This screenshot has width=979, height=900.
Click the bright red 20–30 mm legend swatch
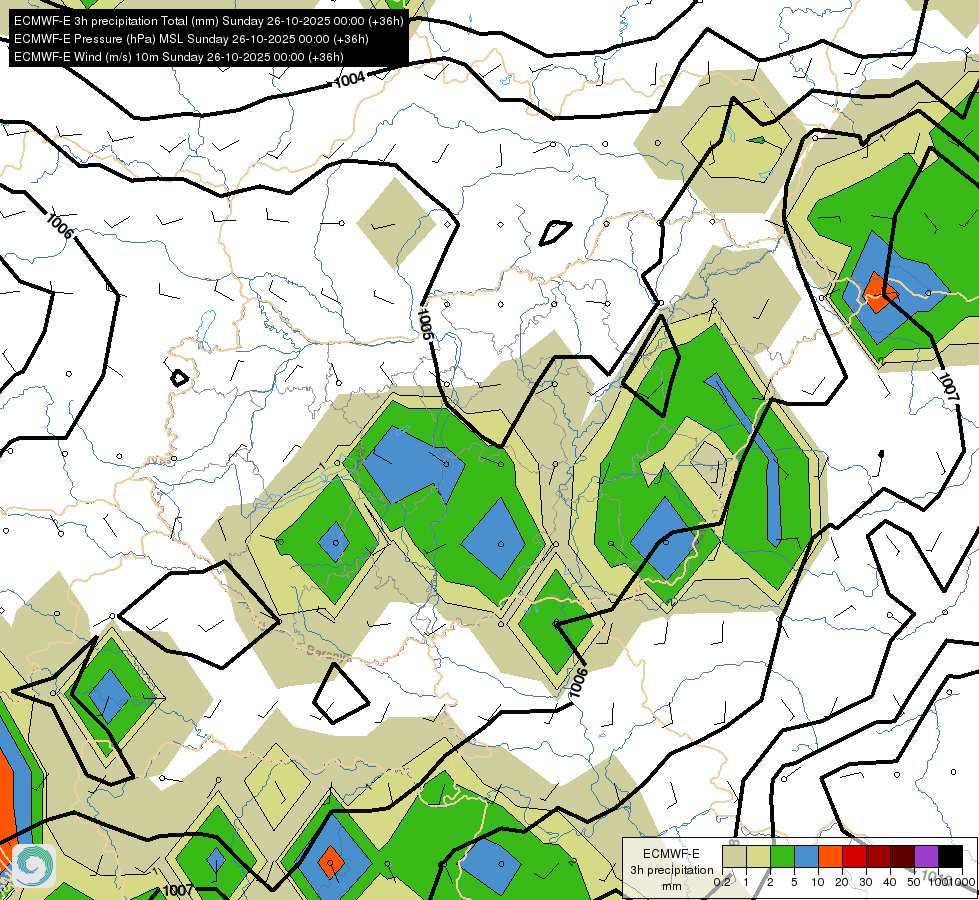click(854, 856)
